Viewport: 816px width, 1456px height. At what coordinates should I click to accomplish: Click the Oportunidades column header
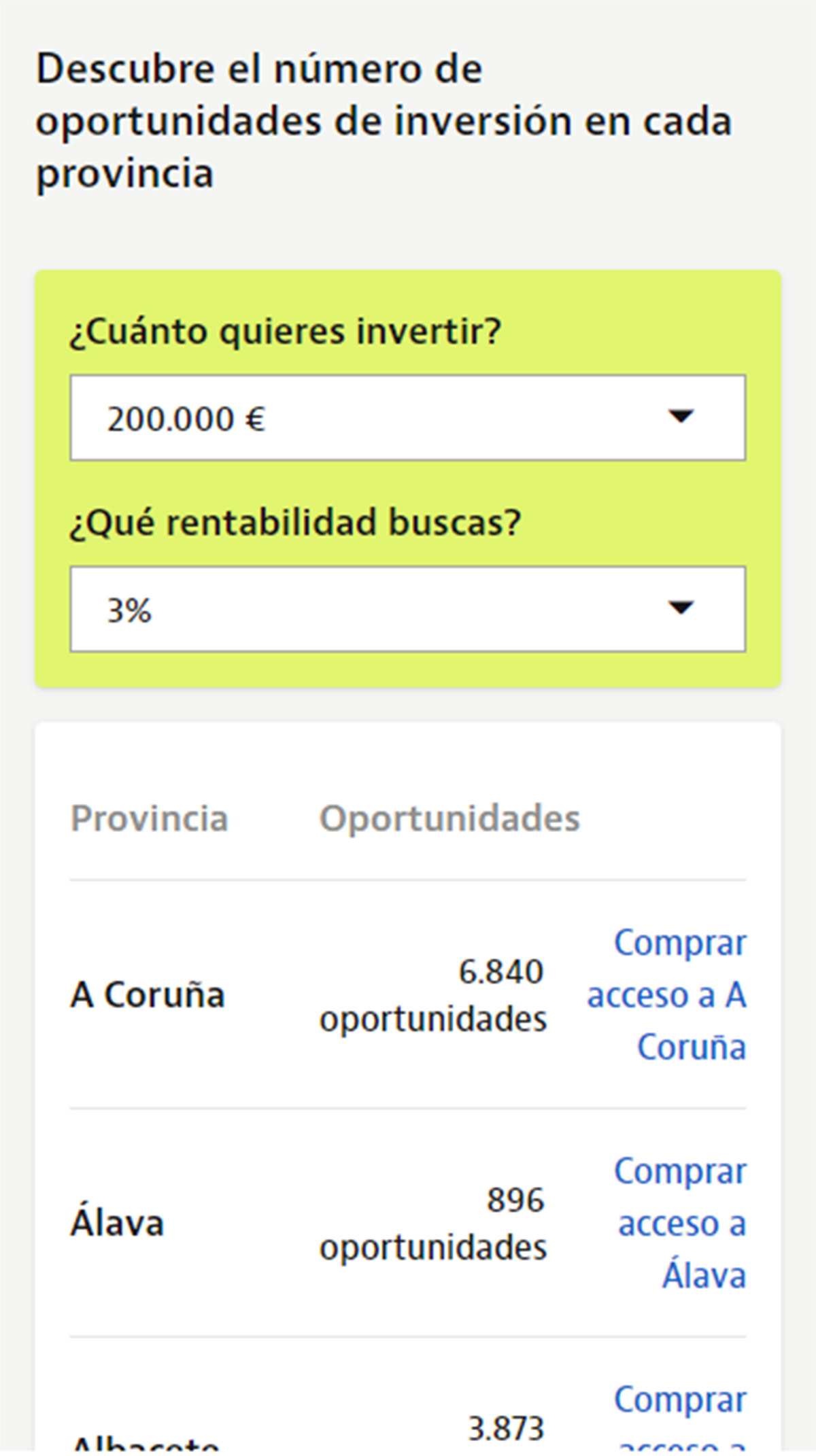[x=449, y=818]
